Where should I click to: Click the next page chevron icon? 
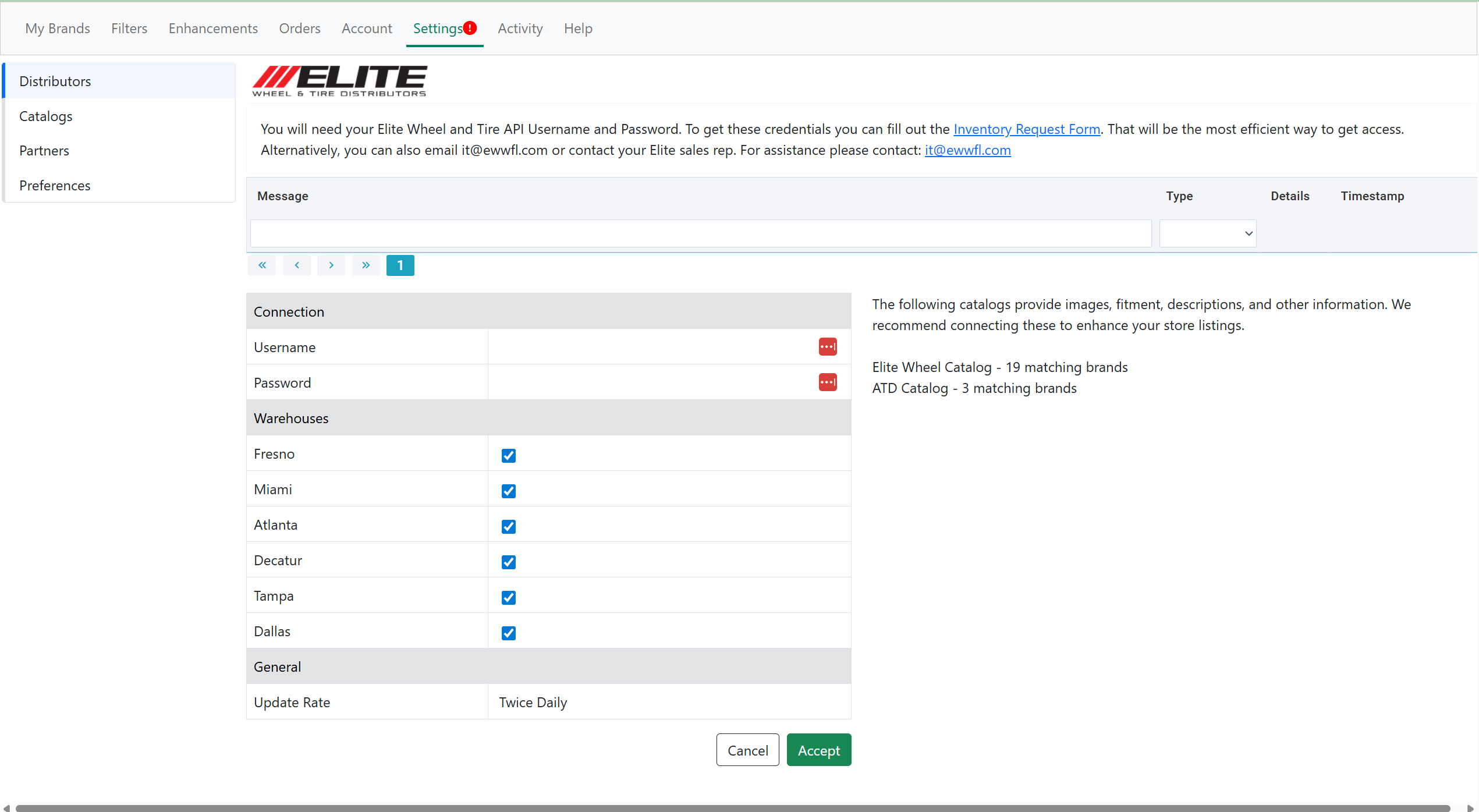click(331, 265)
